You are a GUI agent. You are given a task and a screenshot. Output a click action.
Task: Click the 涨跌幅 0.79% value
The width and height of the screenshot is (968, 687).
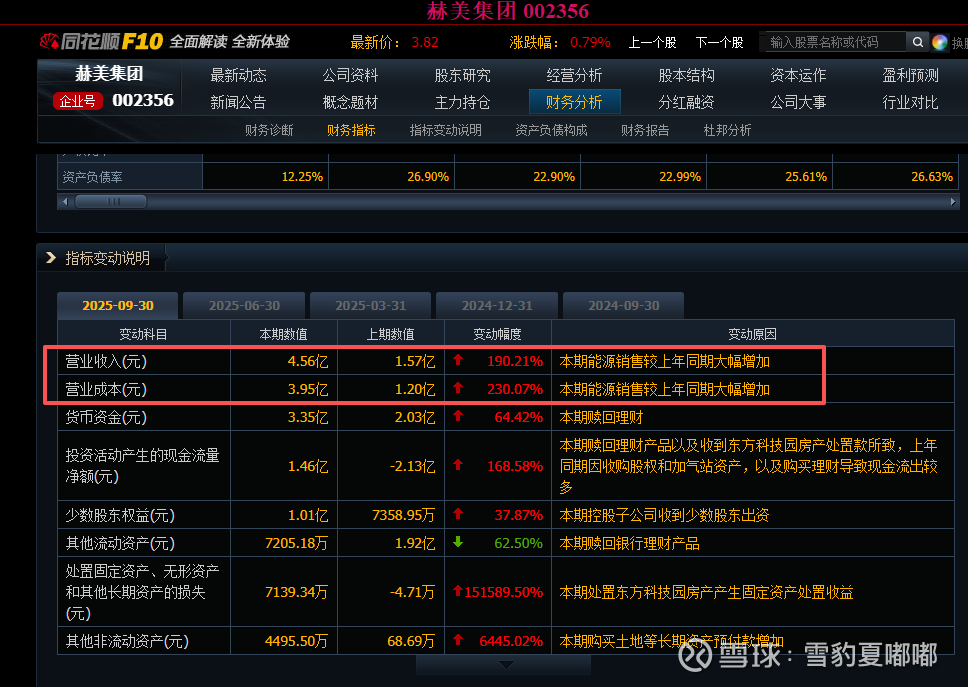[x=590, y=43]
